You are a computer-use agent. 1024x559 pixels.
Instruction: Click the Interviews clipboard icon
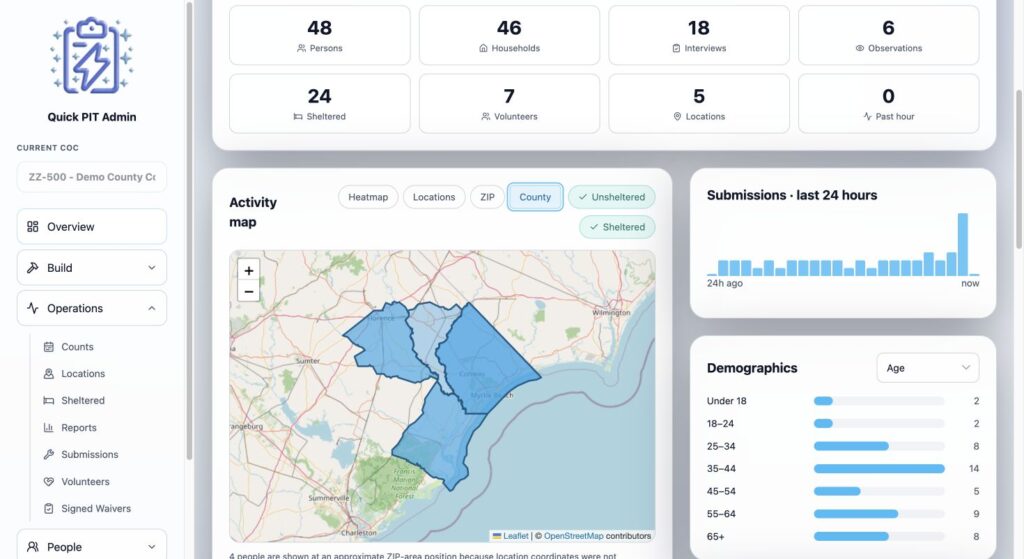pyautogui.click(x=677, y=48)
